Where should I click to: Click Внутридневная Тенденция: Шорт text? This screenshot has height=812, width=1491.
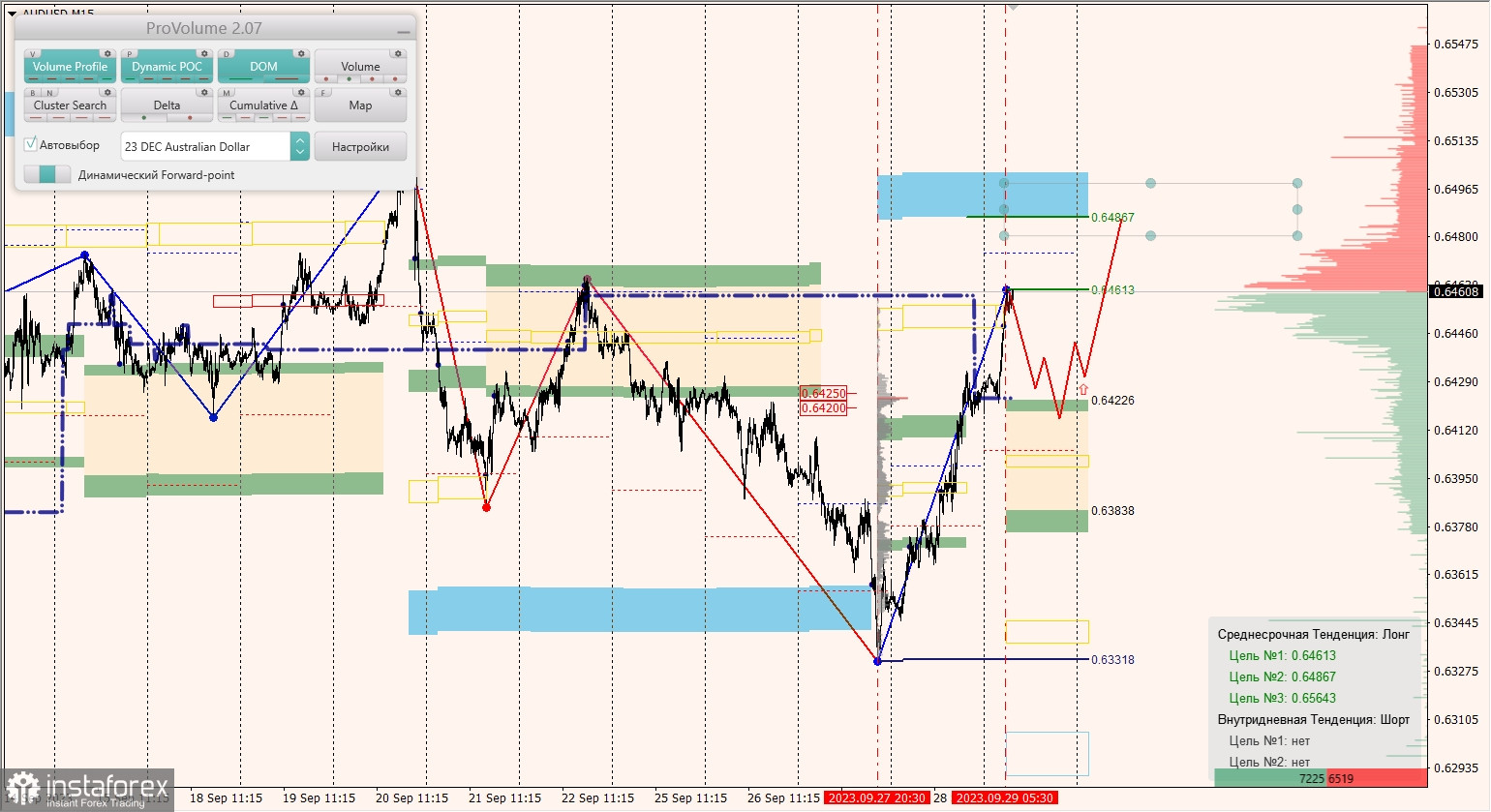pyautogui.click(x=1314, y=720)
